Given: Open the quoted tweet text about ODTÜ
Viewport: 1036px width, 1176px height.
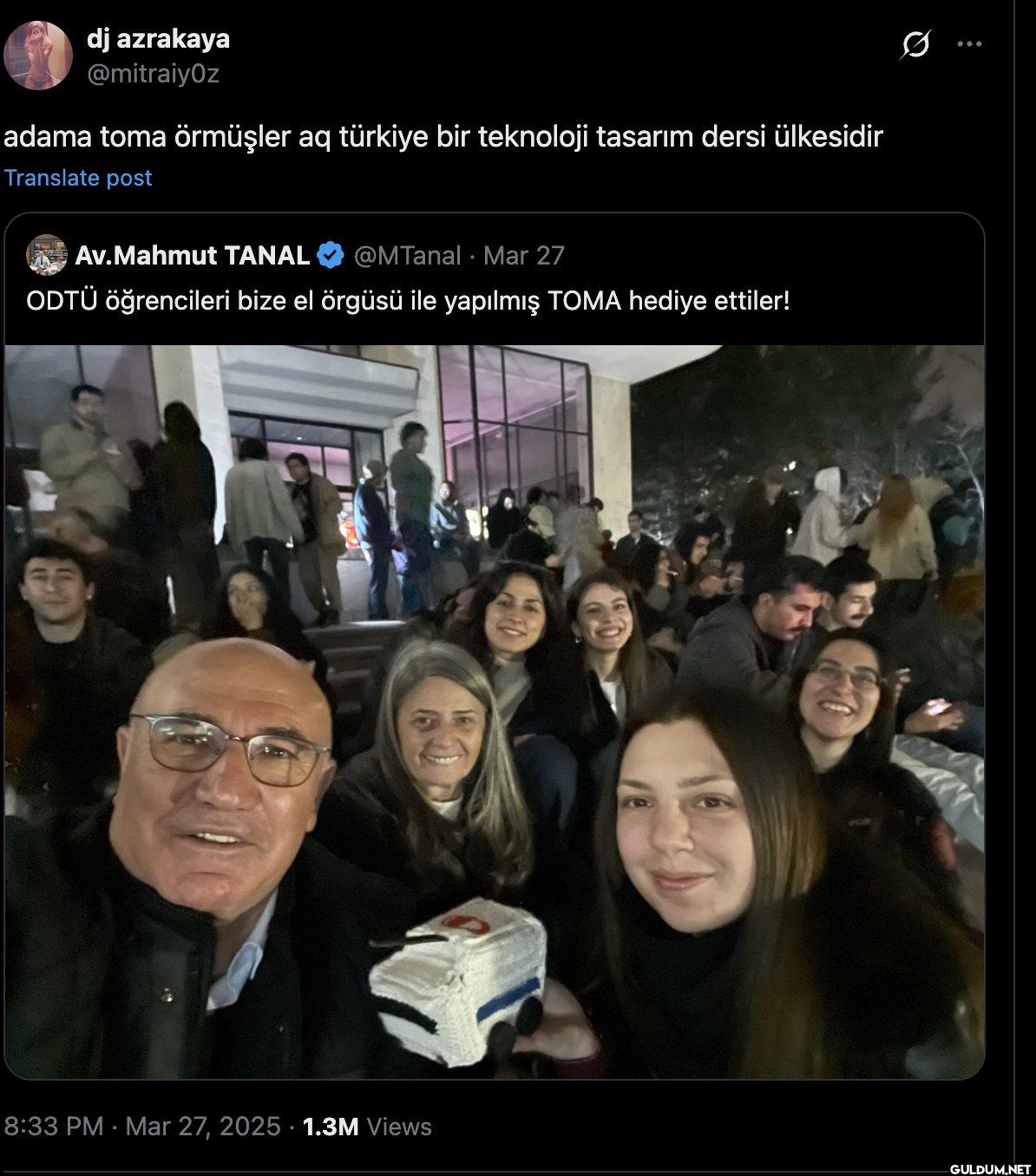Looking at the screenshot, I should point(409,302).
